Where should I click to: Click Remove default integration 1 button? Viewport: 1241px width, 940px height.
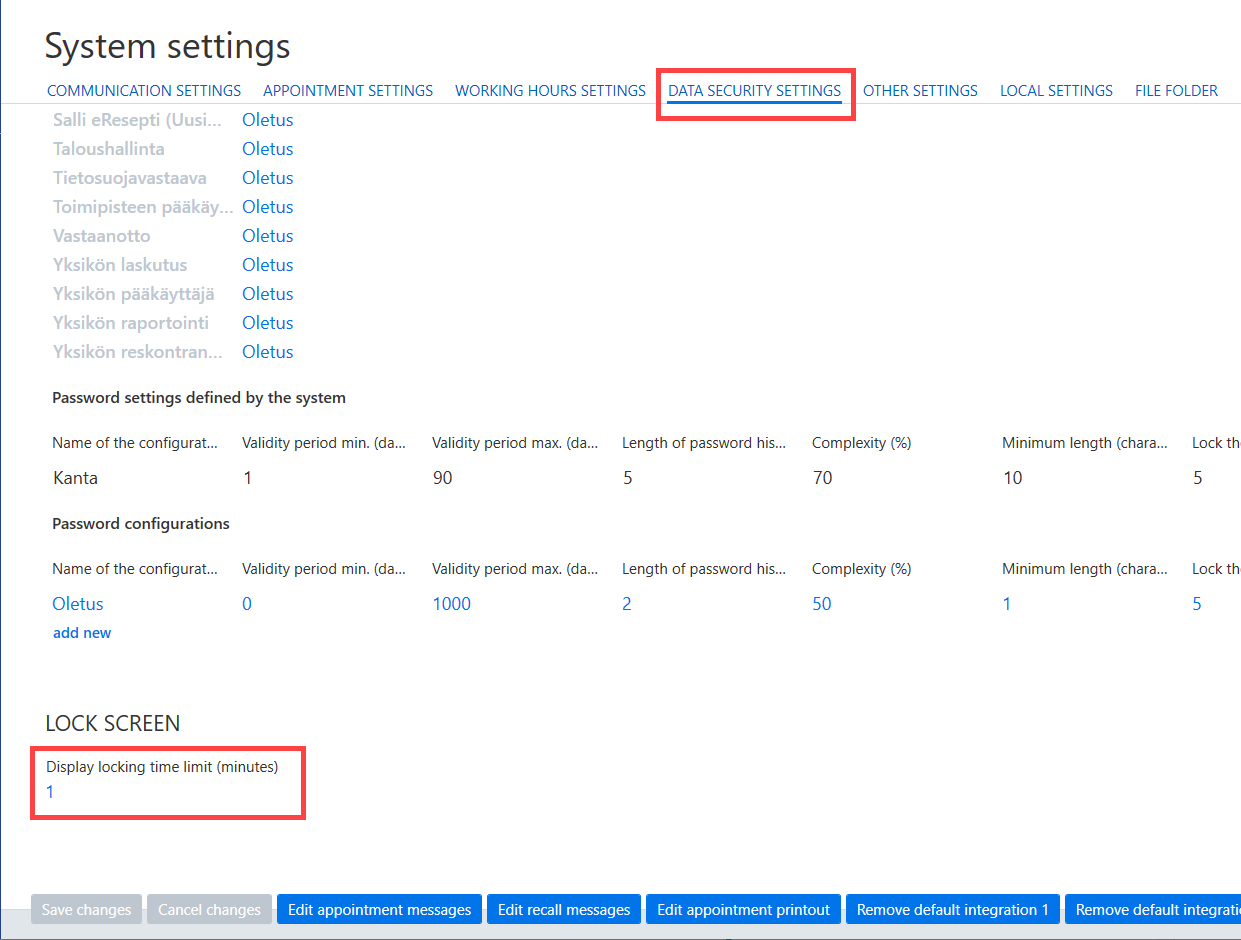(953, 910)
